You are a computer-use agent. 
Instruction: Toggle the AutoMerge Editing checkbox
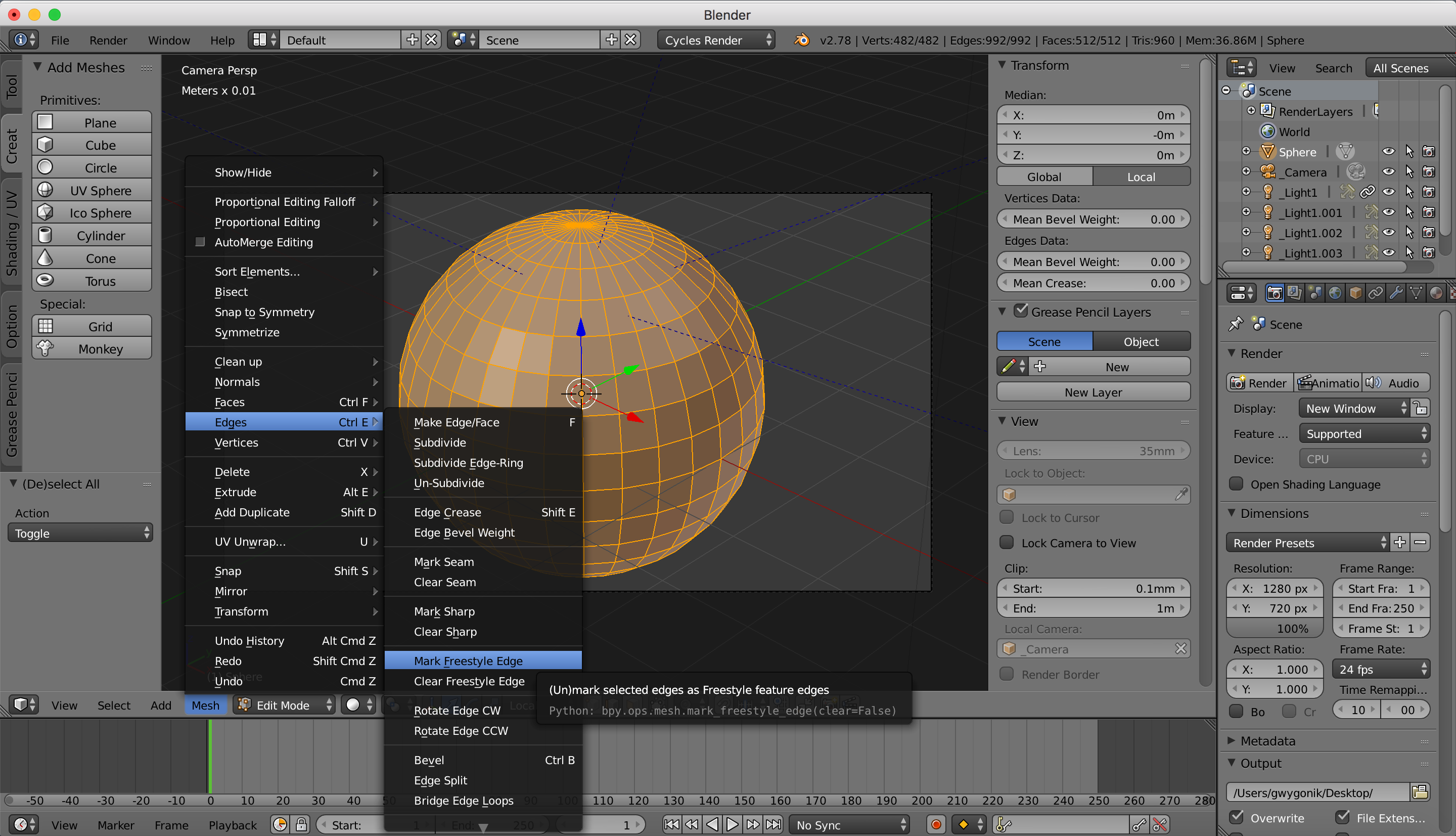(200, 242)
